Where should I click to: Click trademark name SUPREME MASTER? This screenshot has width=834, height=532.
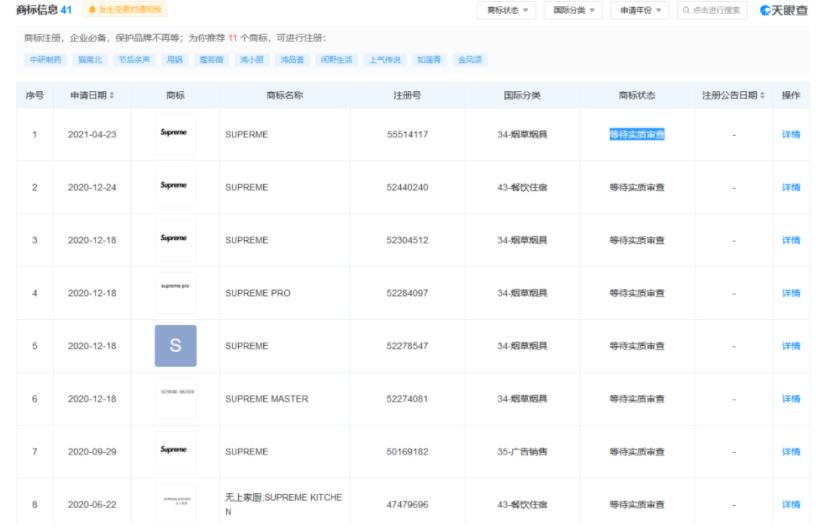(x=266, y=398)
